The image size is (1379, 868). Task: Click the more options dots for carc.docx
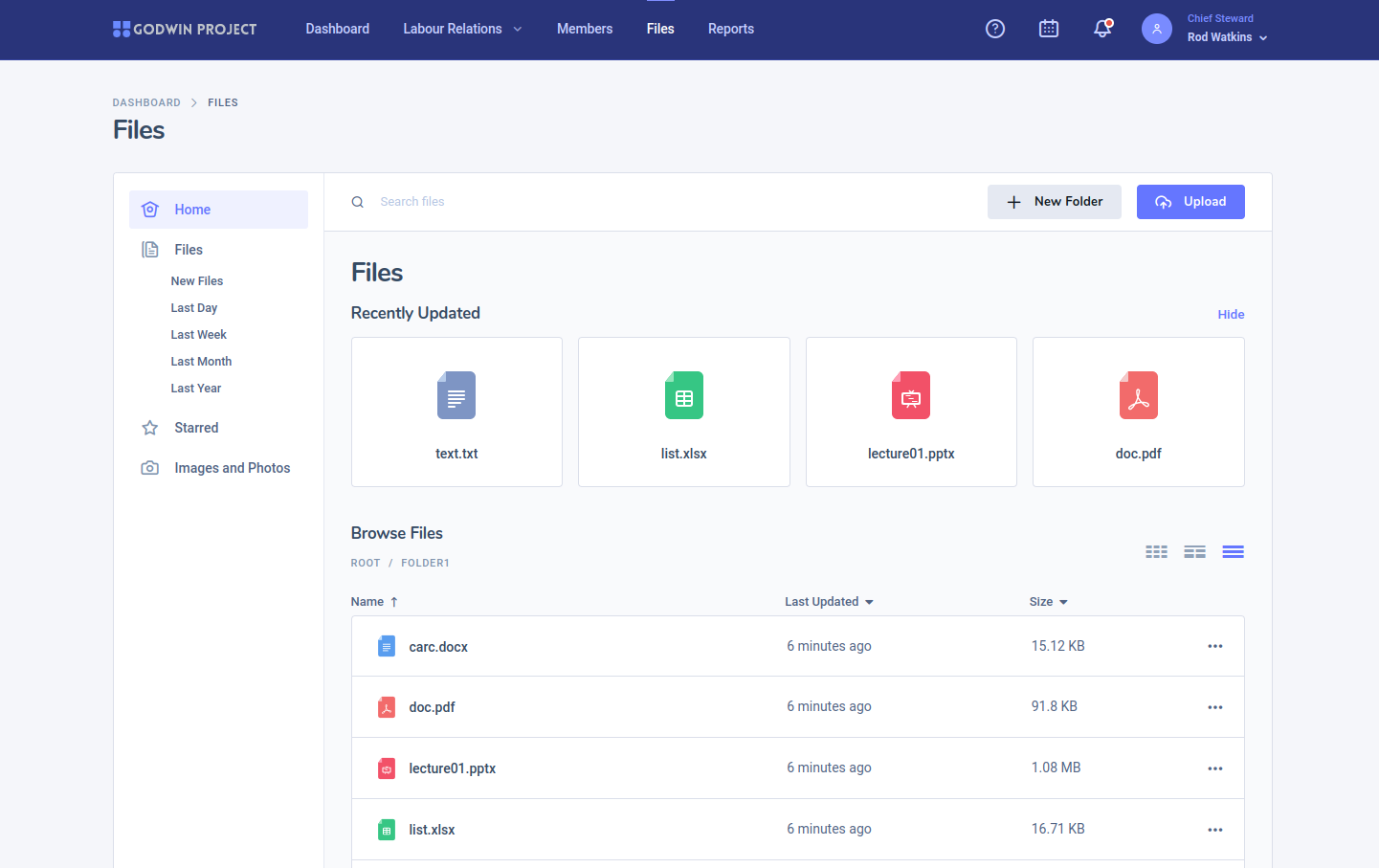click(1214, 646)
